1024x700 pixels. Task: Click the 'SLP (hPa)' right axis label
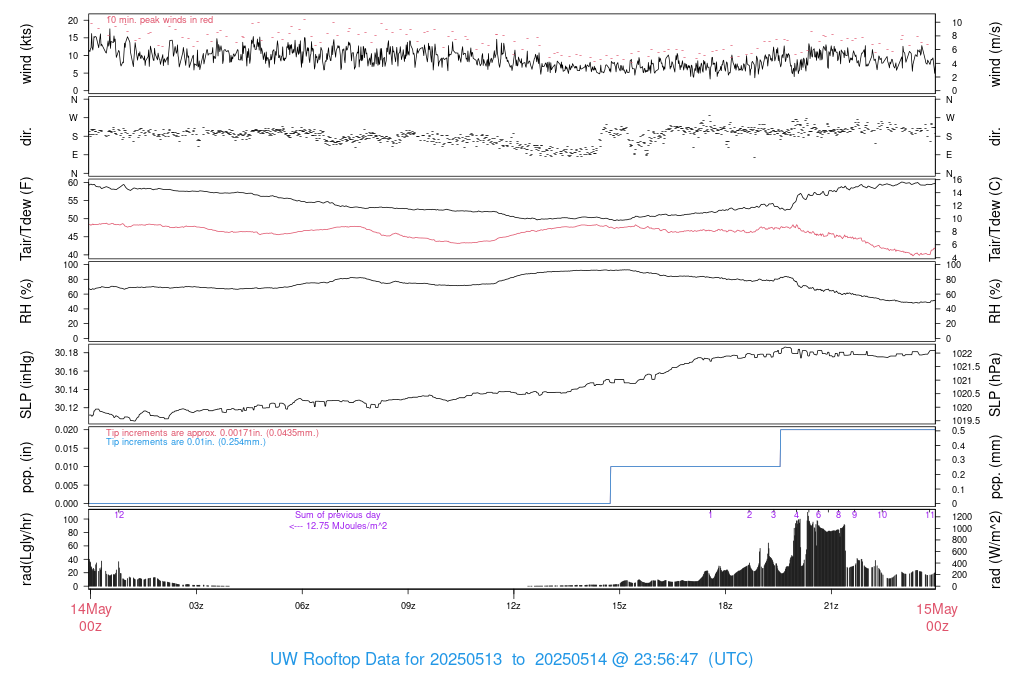tap(995, 385)
